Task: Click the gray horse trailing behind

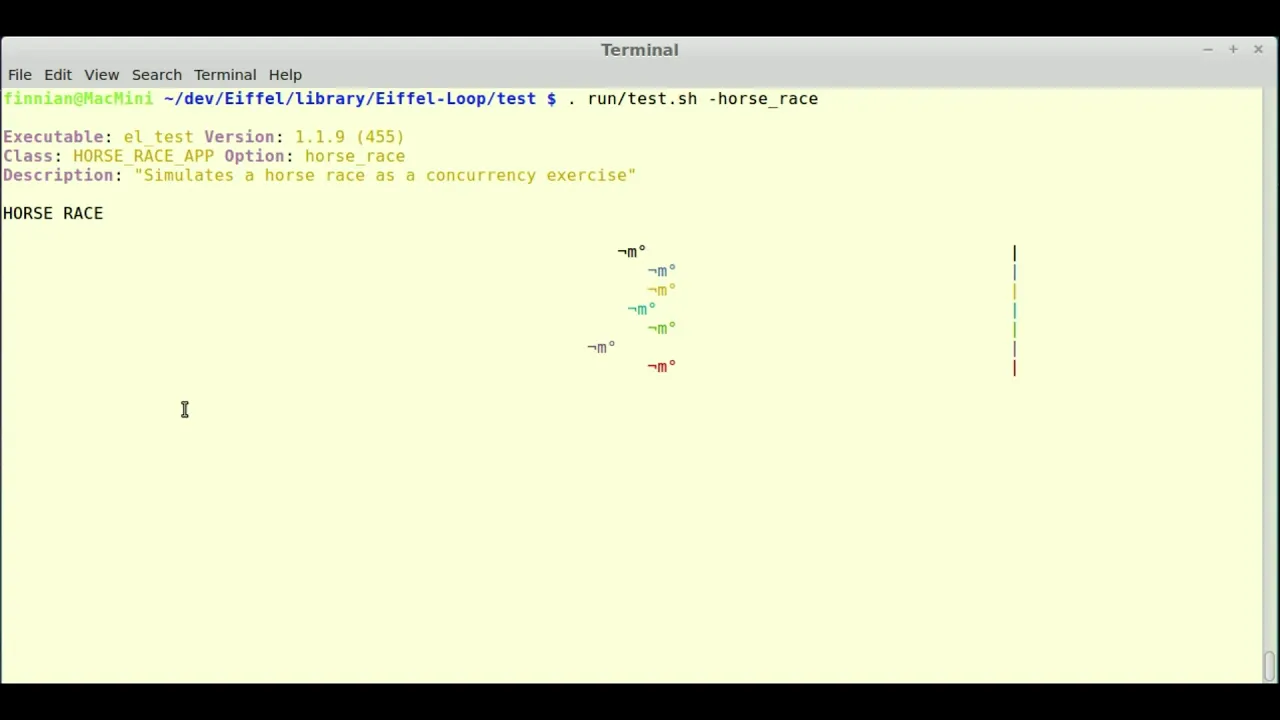Action: coord(602,347)
